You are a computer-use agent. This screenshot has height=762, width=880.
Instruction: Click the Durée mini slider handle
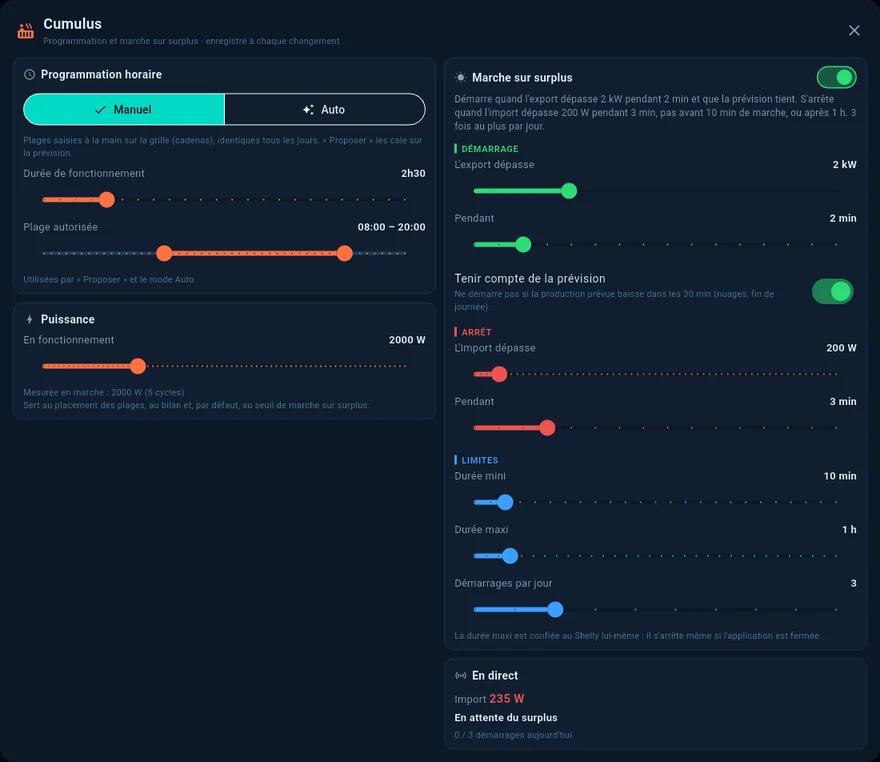[x=505, y=502]
